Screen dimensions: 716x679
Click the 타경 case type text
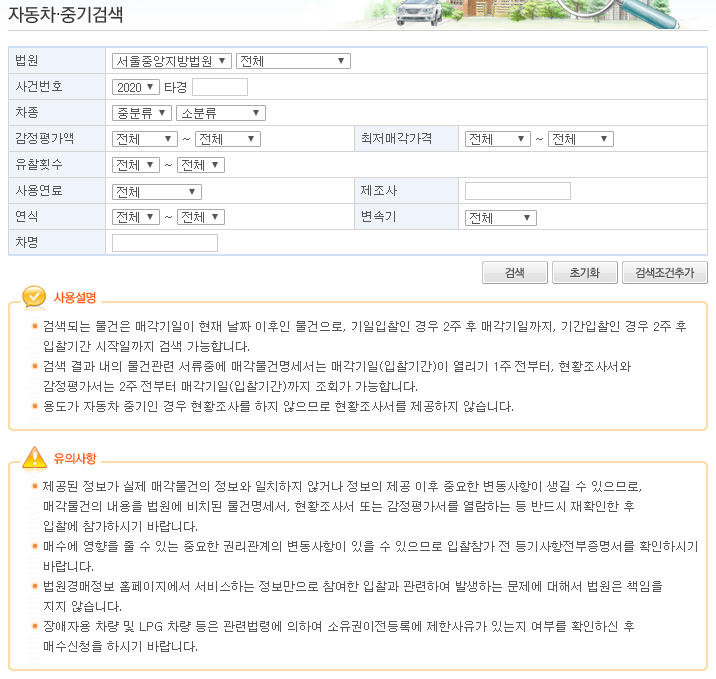coord(175,87)
